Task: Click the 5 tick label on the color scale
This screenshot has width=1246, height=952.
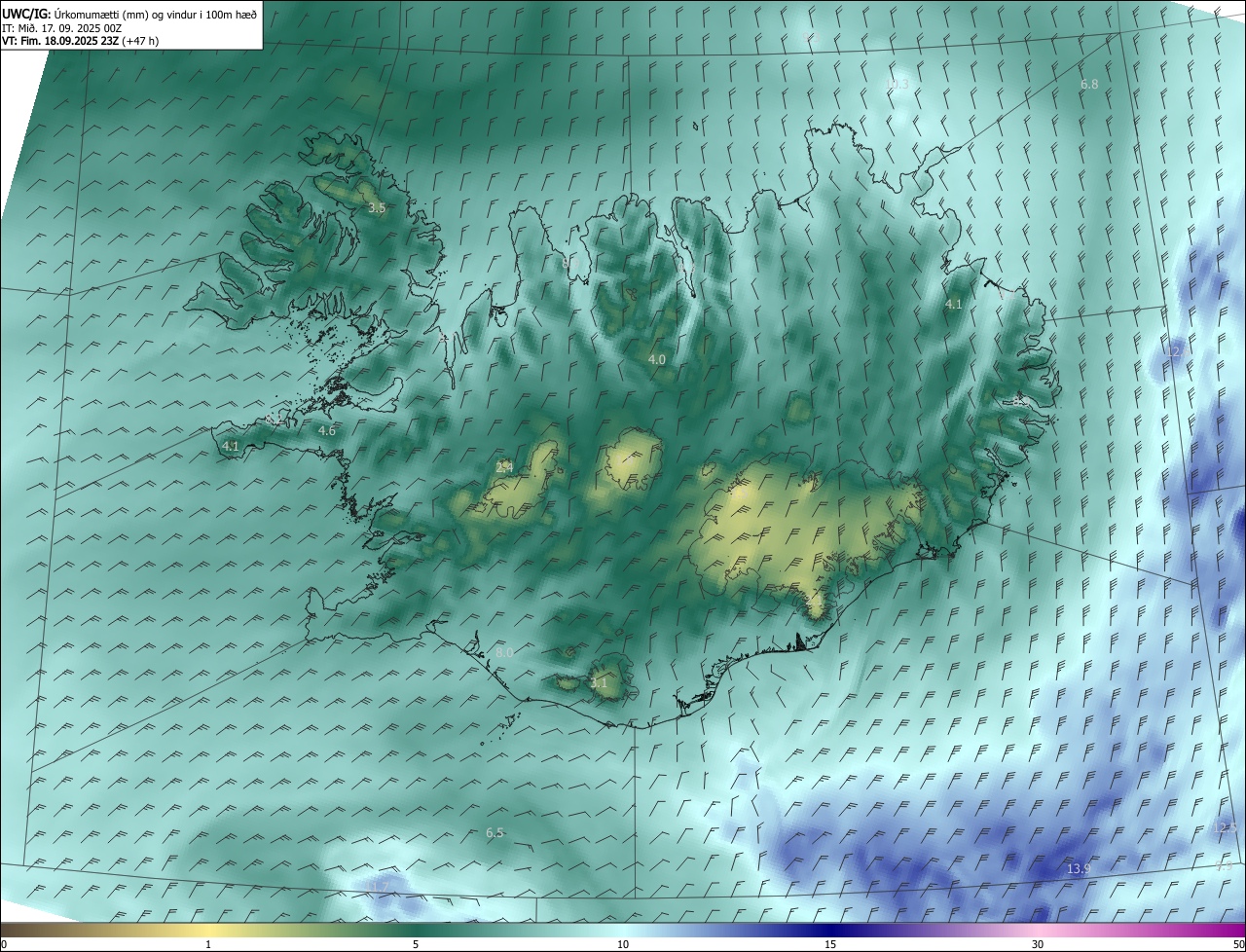Action: 416,944
